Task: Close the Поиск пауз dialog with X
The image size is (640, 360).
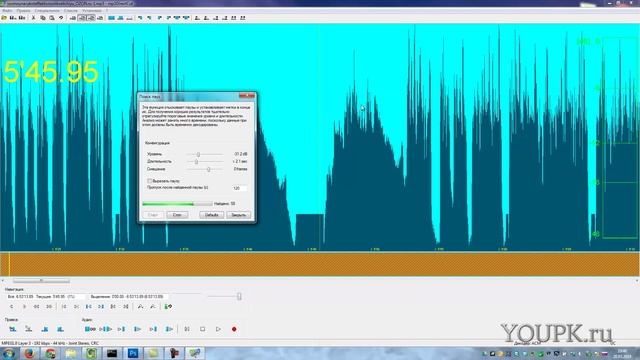Action: (x=247, y=96)
